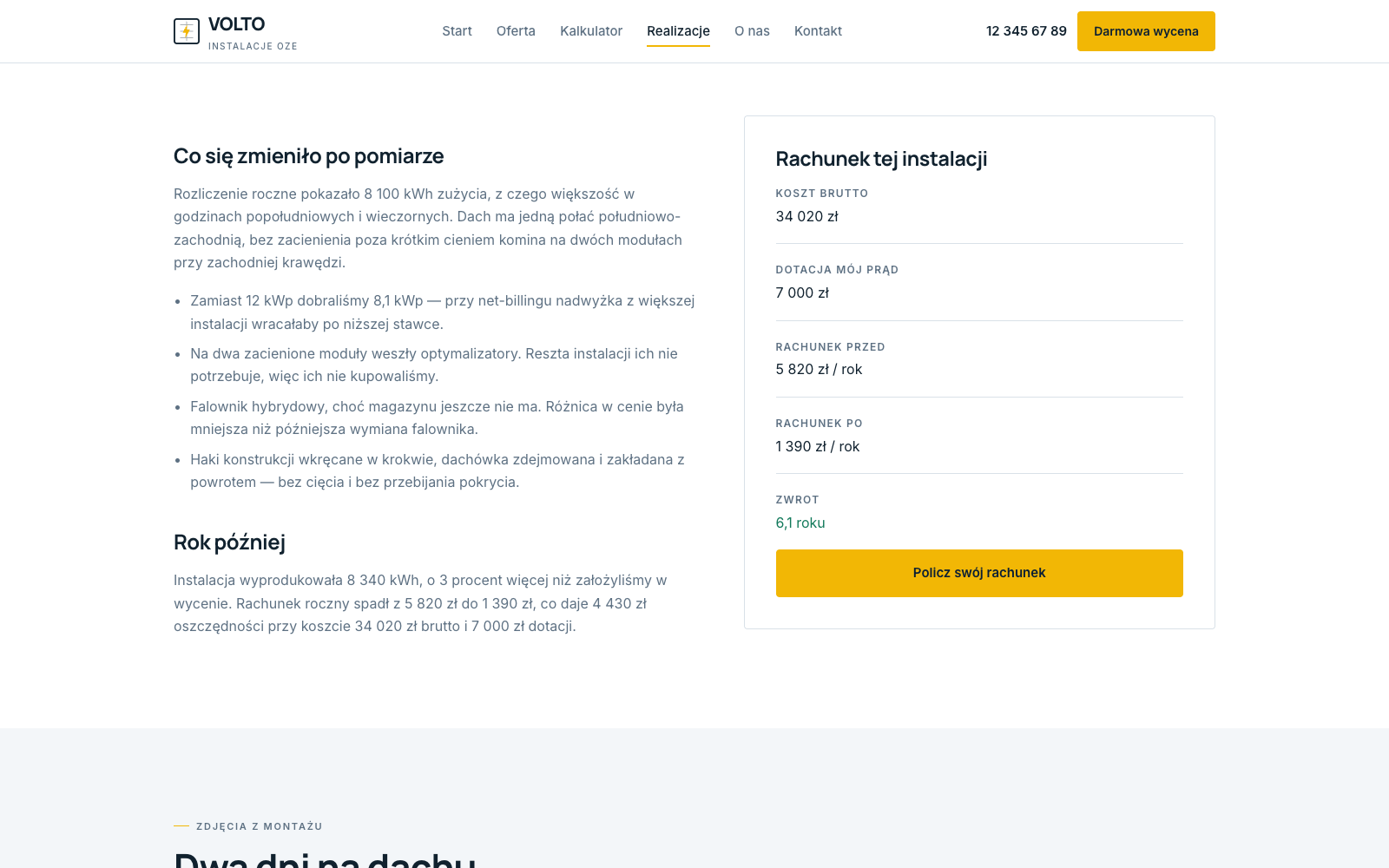Image resolution: width=1389 pixels, height=868 pixels.
Task: Open the O nas page
Action: click(752, 31)
